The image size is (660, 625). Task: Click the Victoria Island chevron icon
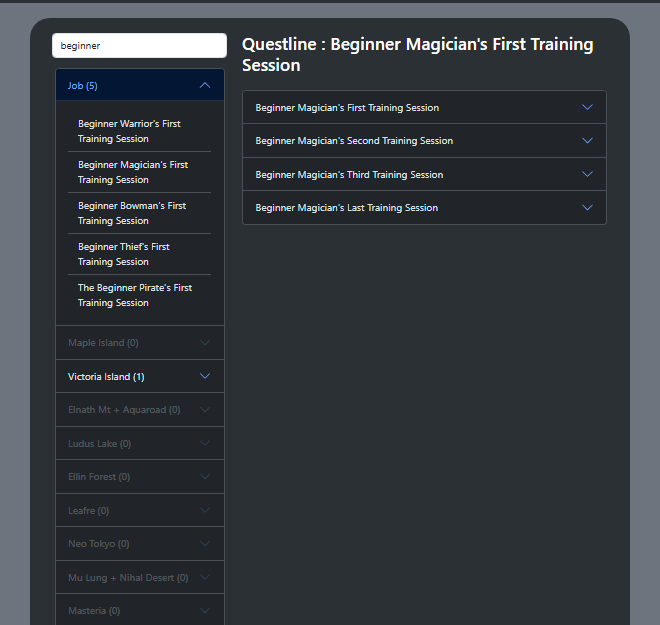[x=205, y=376]
